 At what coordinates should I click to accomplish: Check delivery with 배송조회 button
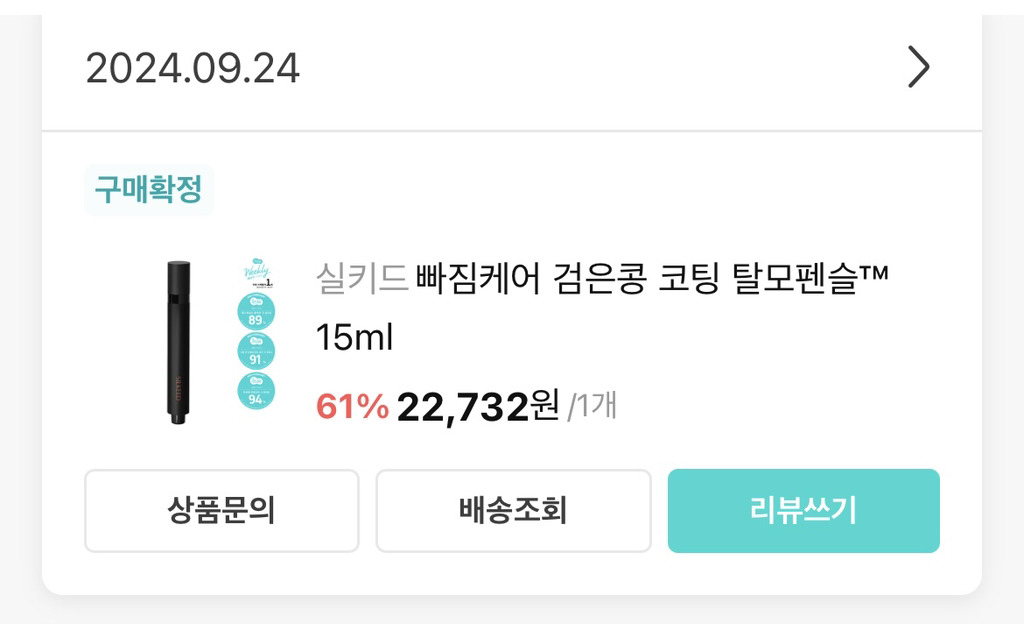(x=513, y=510)
